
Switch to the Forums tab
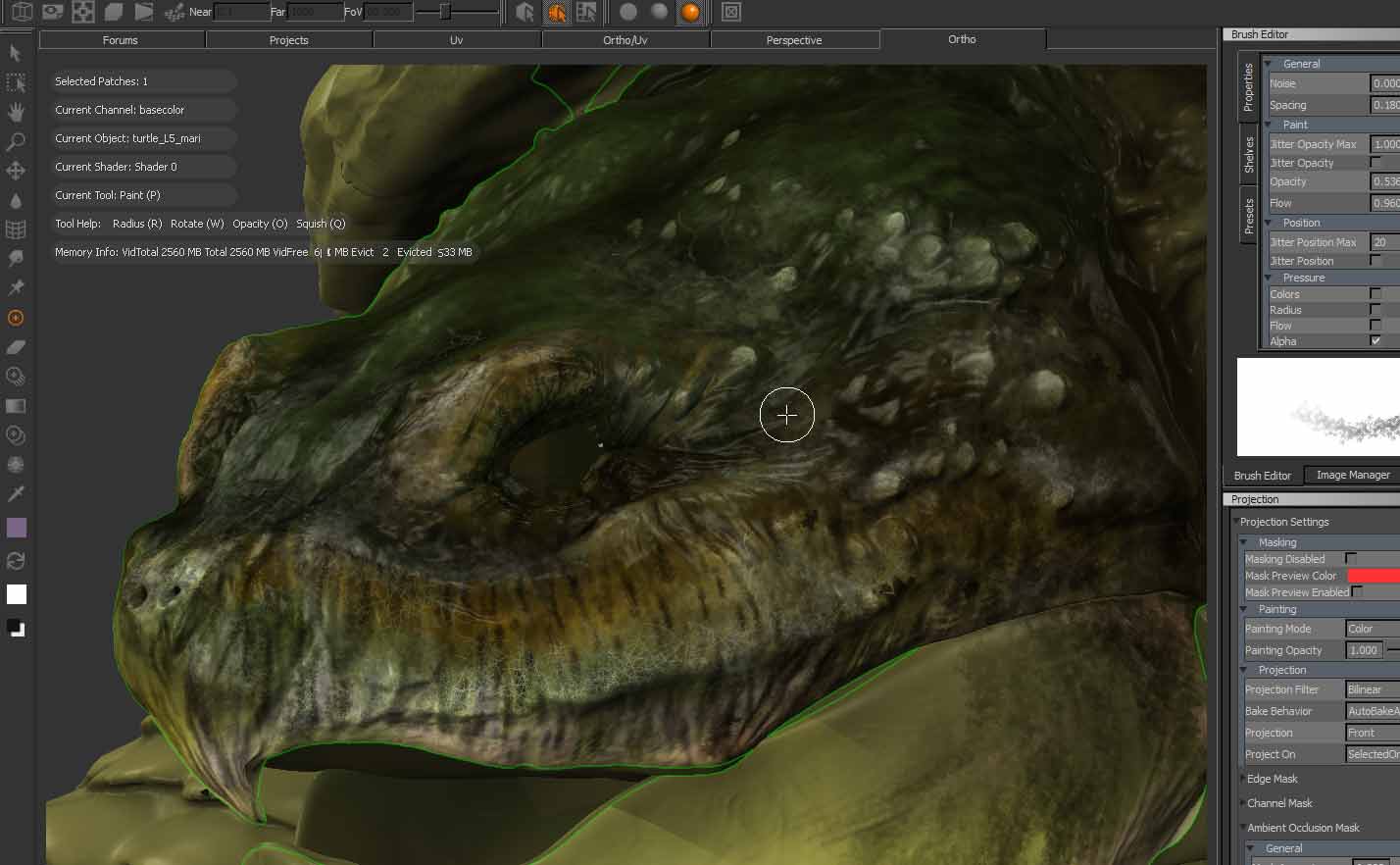click(121, 40)
